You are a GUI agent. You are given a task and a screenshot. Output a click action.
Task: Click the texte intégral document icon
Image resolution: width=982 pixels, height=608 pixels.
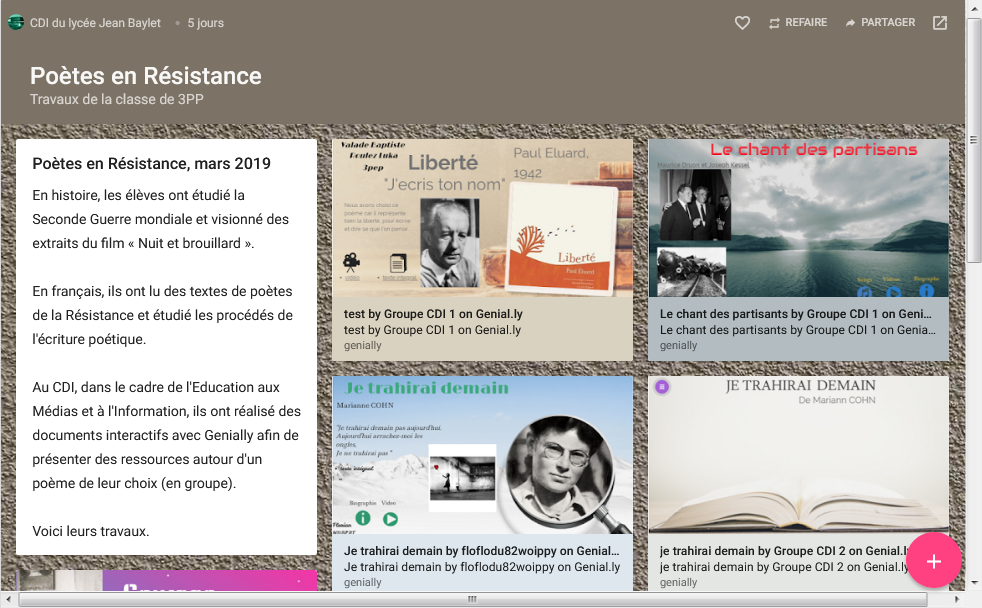398,263
